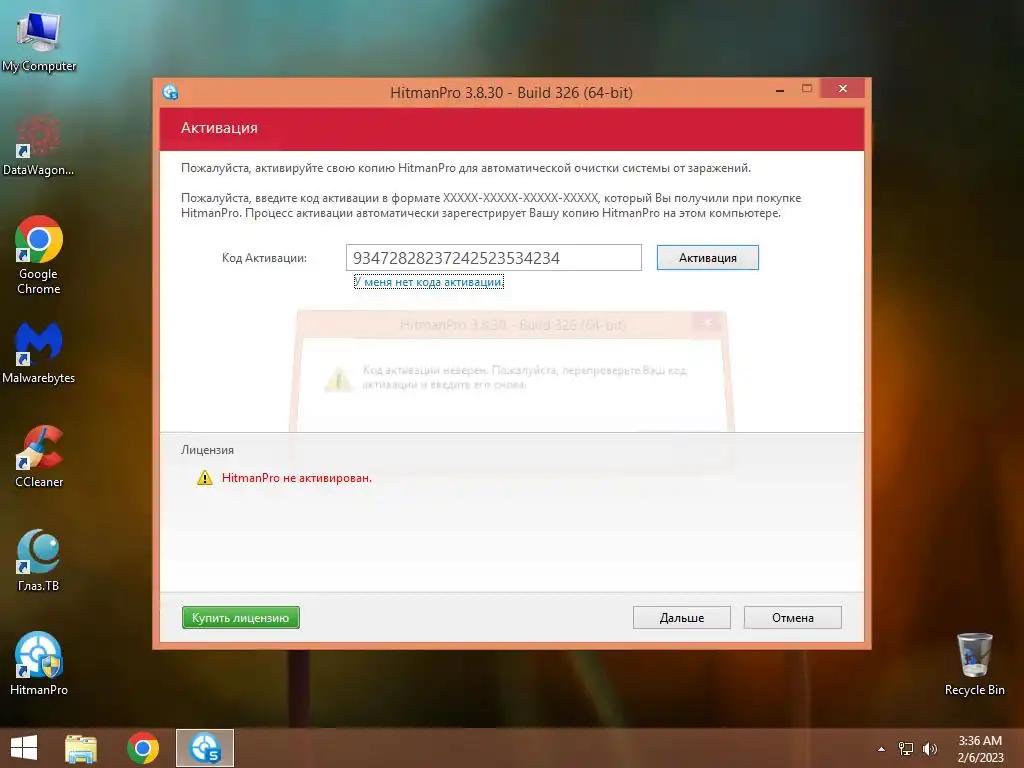This screenshot has width=1024, height=768.
Task: Show hidden tray icons arrow
Action: click(881, 749)
